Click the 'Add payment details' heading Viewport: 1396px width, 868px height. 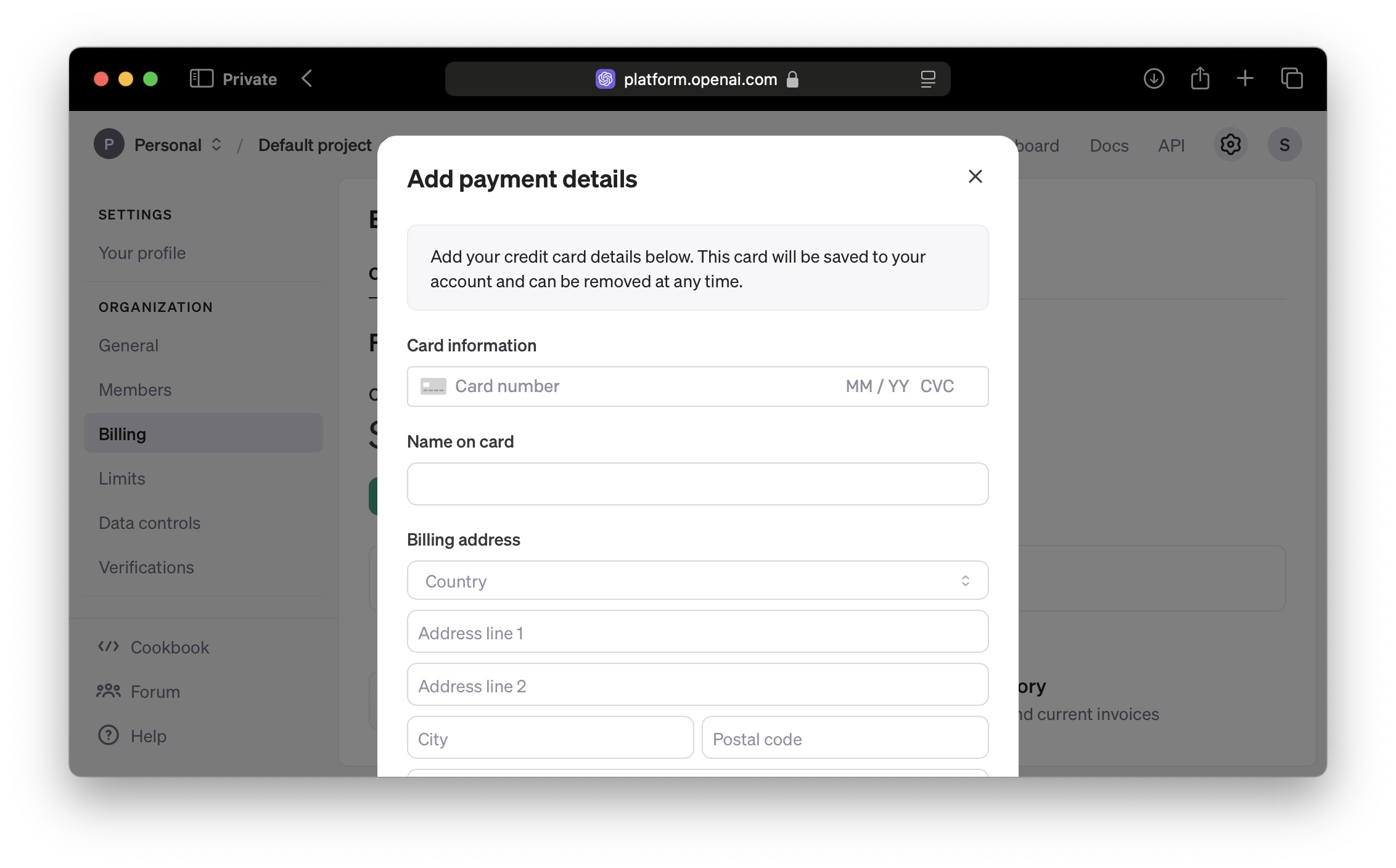coord(522,179)
